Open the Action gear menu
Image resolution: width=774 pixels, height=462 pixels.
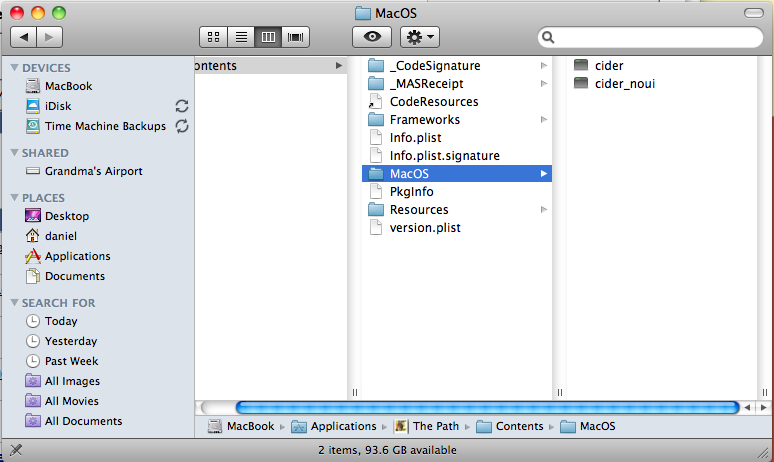click(420, 37)
